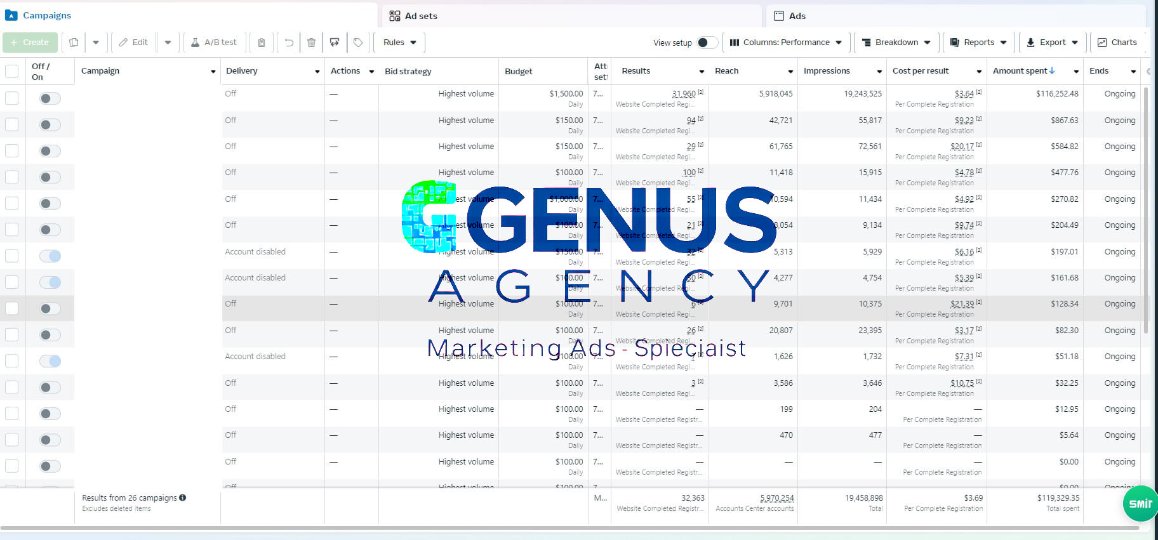
Task: Toggle the View setup switch
Action: (x=707, y=43)
